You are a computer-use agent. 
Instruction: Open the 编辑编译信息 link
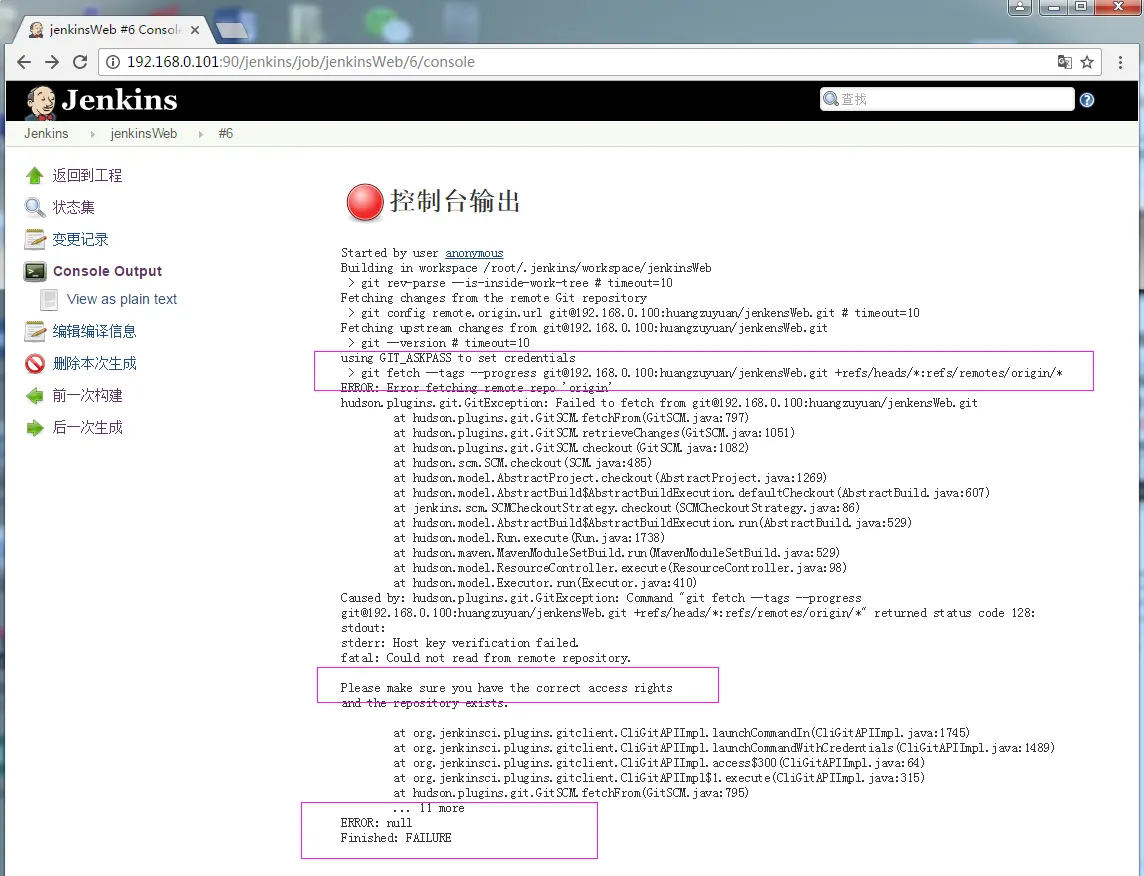pyautogui.click(x=94, y=331)
